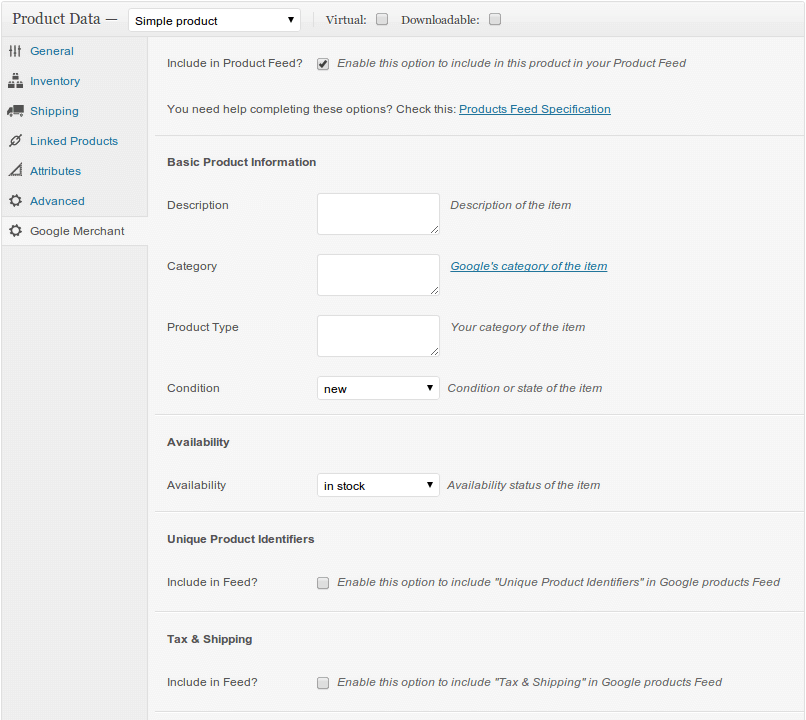The height and width of the screenshot is (720, 806).
Task: Click the General tab sliders icon
Action: pos(15,51)
